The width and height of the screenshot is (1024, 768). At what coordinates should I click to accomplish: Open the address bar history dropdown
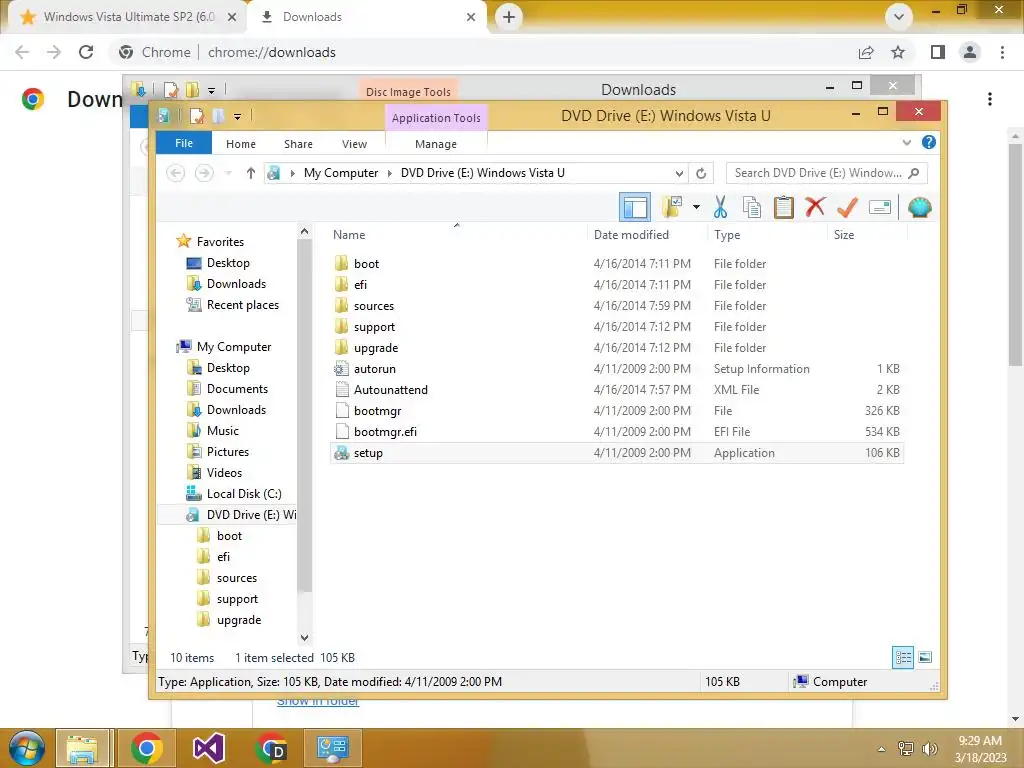click(679, 173)
